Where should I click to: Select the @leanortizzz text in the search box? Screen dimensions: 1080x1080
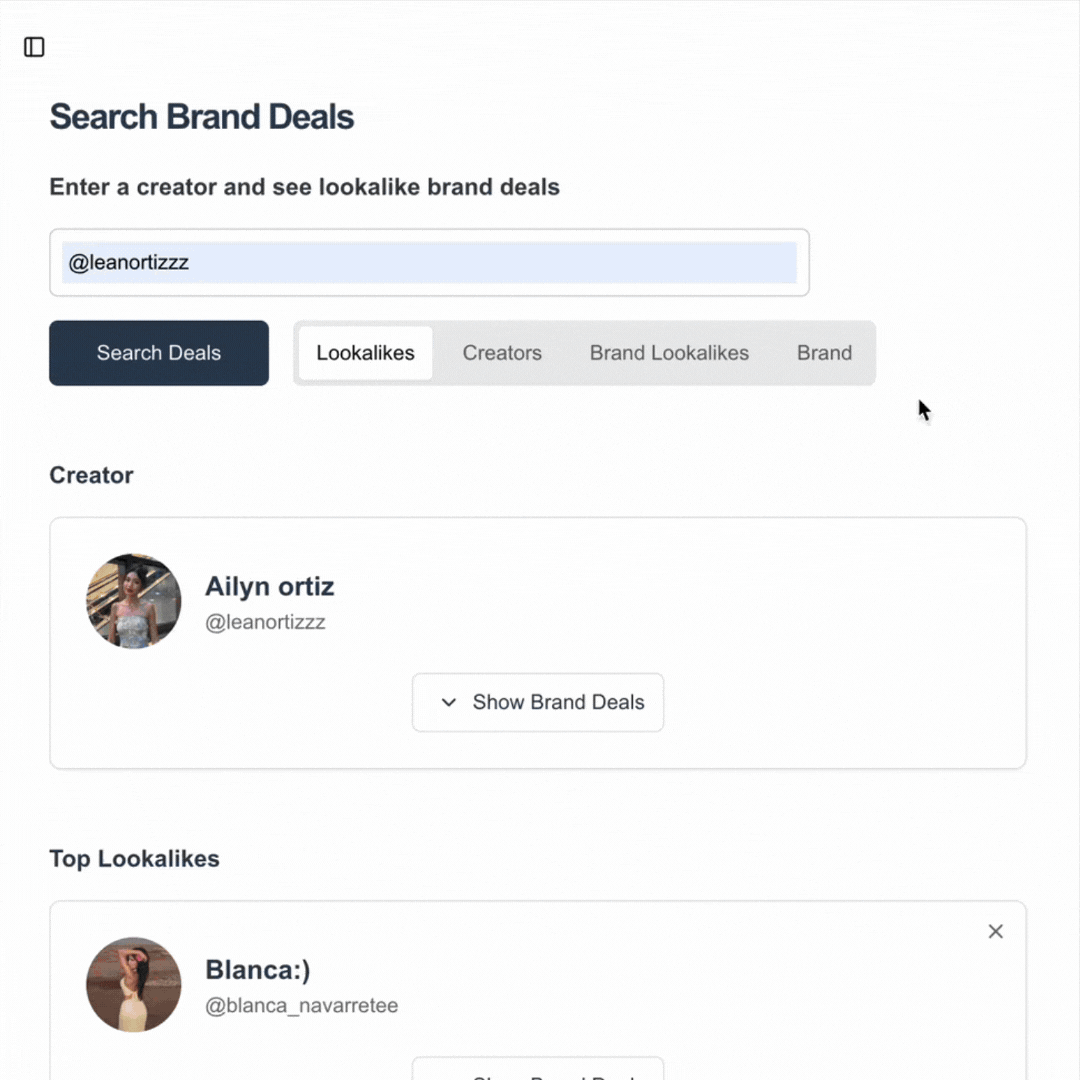[x=129, y=262]
